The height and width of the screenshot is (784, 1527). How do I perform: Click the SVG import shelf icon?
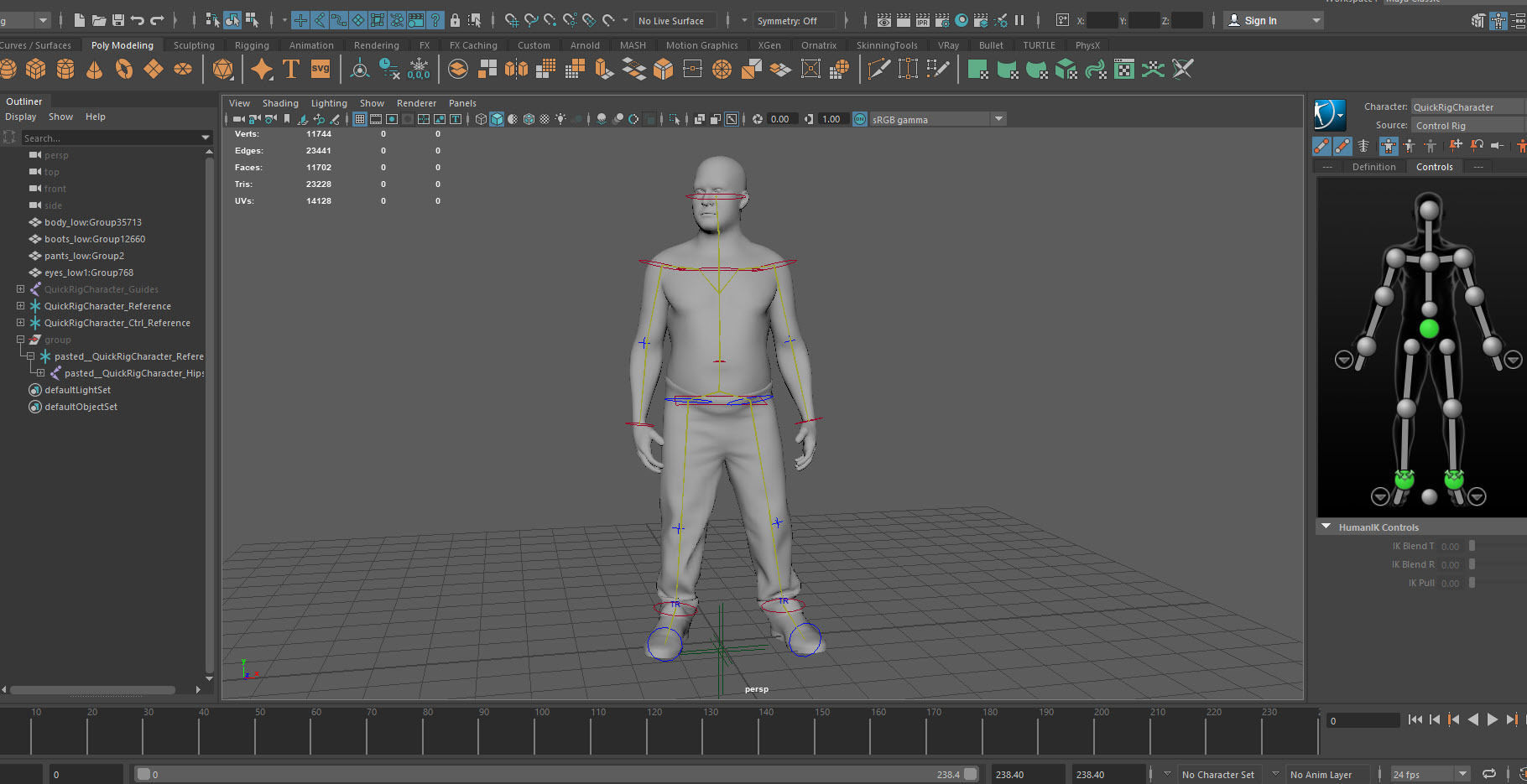[x=321, y=69]
